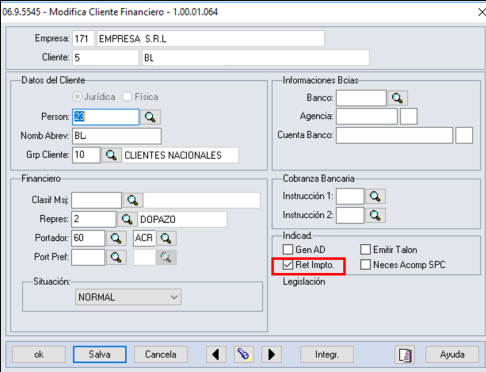Focus the Banco input field
Image resolution: width=486 pixels, height=372 pixels.
tap(361, 98)
